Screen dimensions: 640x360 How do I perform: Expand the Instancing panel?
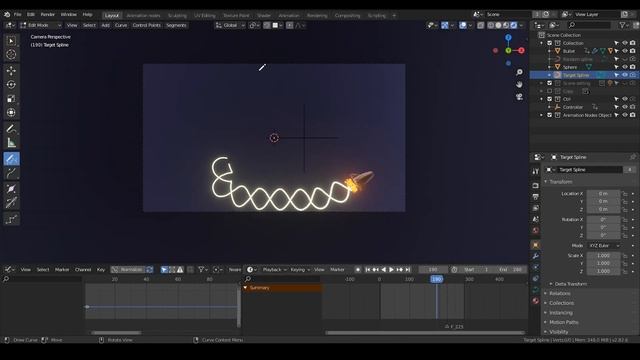coord(560,313)
